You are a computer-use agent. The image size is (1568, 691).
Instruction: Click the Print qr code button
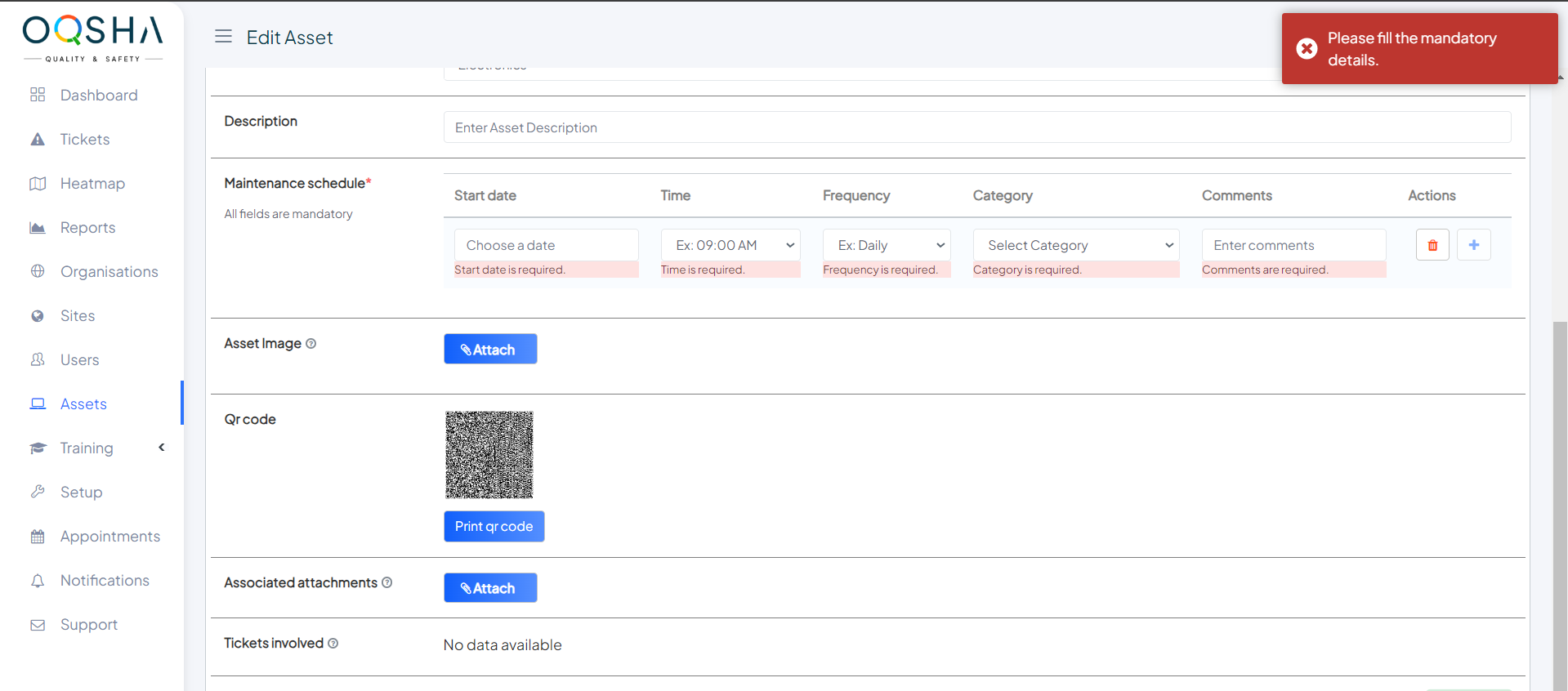coord(494,527)
